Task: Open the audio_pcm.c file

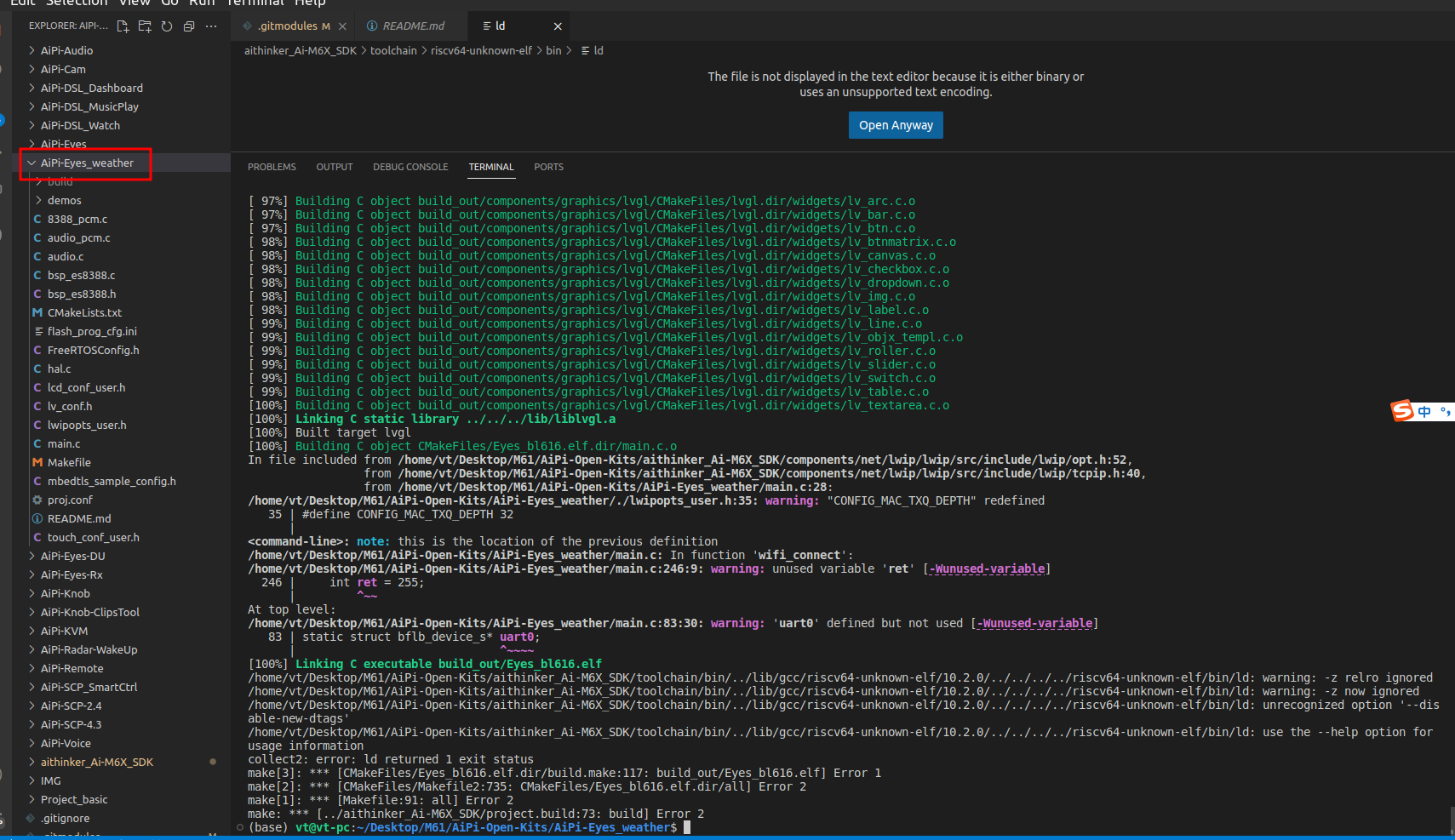Action: [x=121, y=237]
